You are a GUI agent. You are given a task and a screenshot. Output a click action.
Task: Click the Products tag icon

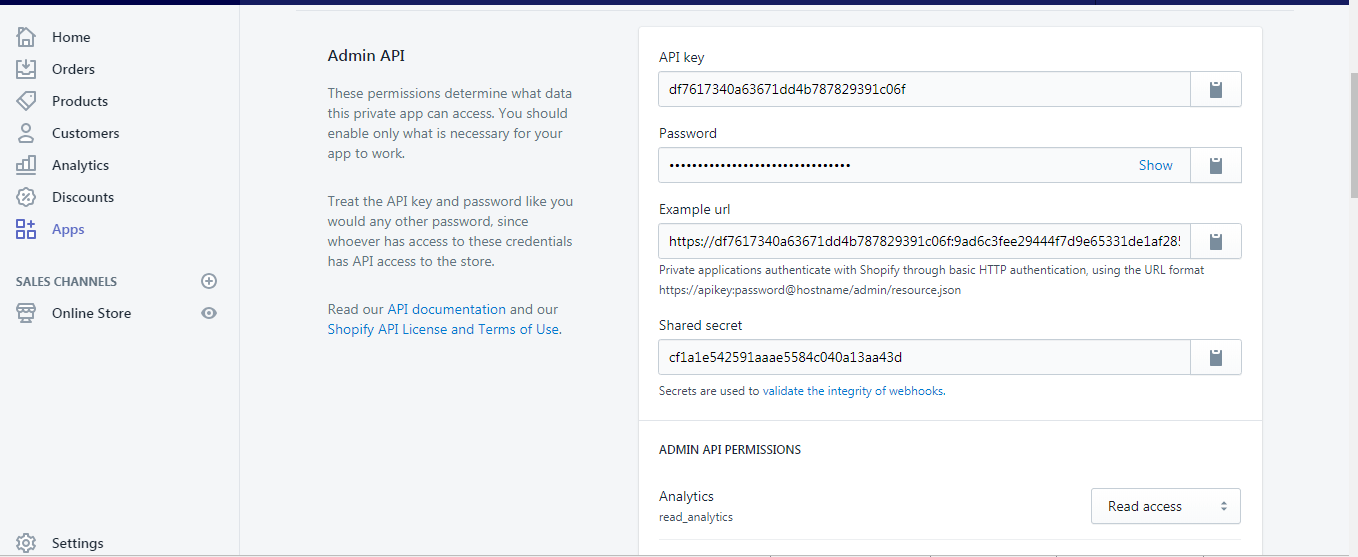click(x=26, y=101)
